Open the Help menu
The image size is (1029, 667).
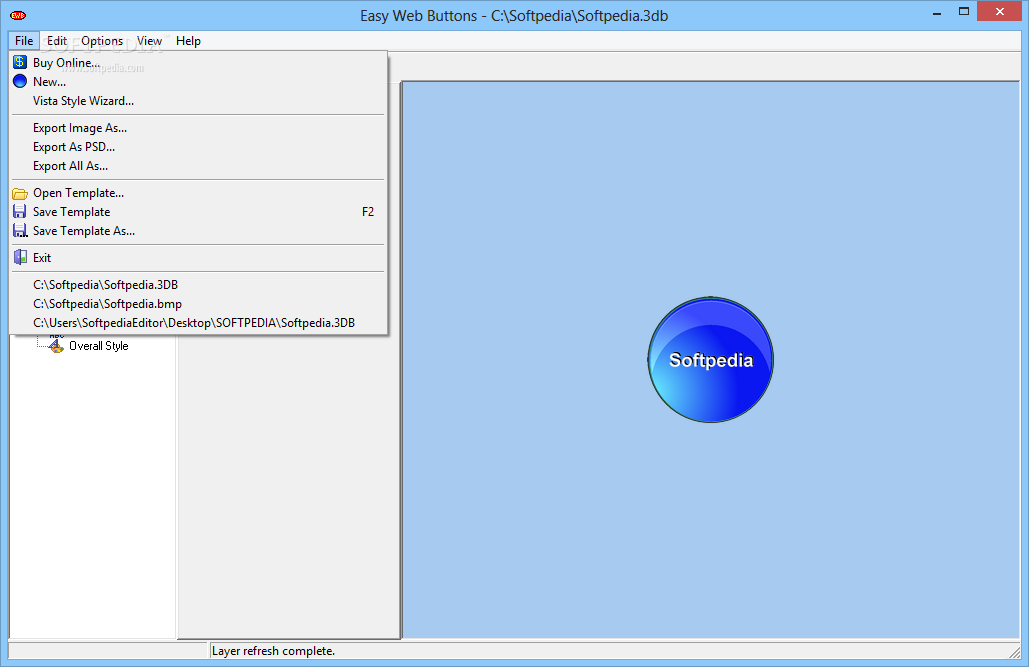click(188, 41)
